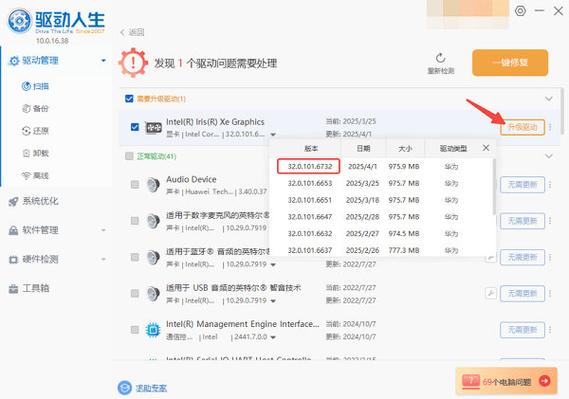This screenshot has width=569, height=399.
Task: Click the 升级驱动 button for Iris Xe
Action: point(522,127)
